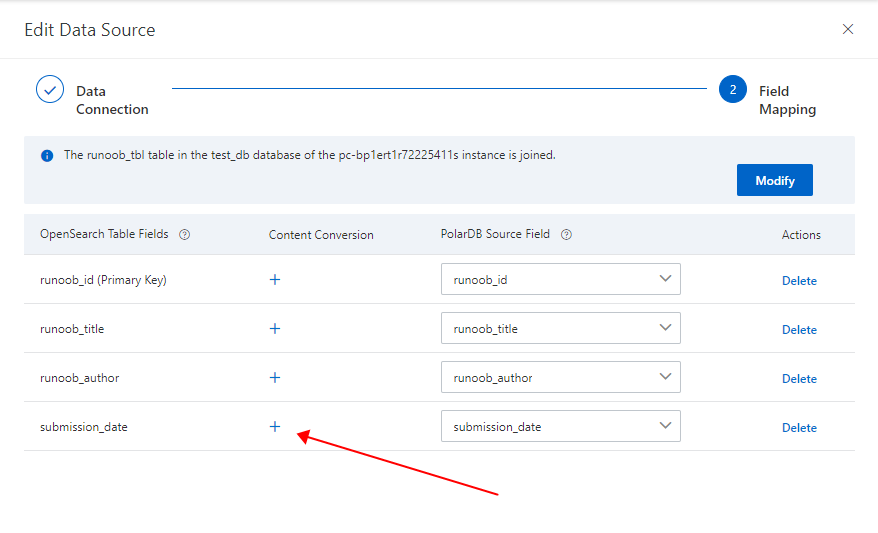This screenshot has width=878, height=533.
Task: Go to the Data Connection step
Action: point(112,100)
